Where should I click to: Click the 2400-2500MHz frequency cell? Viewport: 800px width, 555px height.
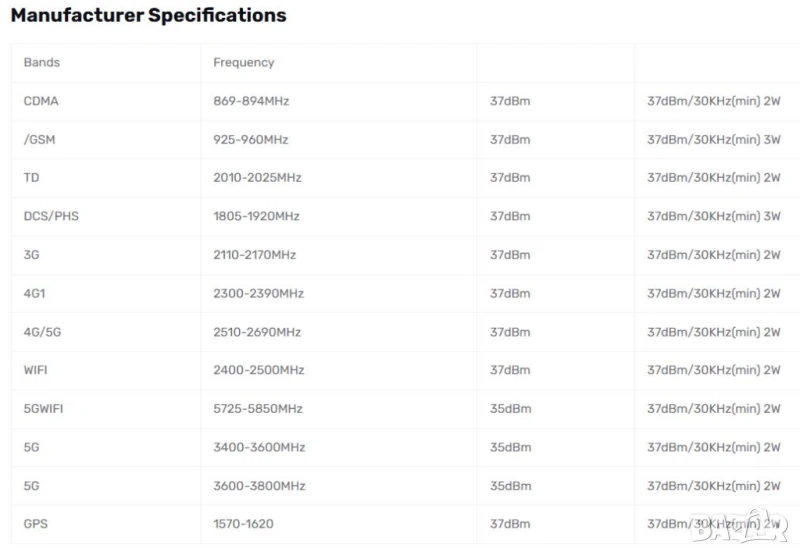pyautogui.click(x=258, y=370)
